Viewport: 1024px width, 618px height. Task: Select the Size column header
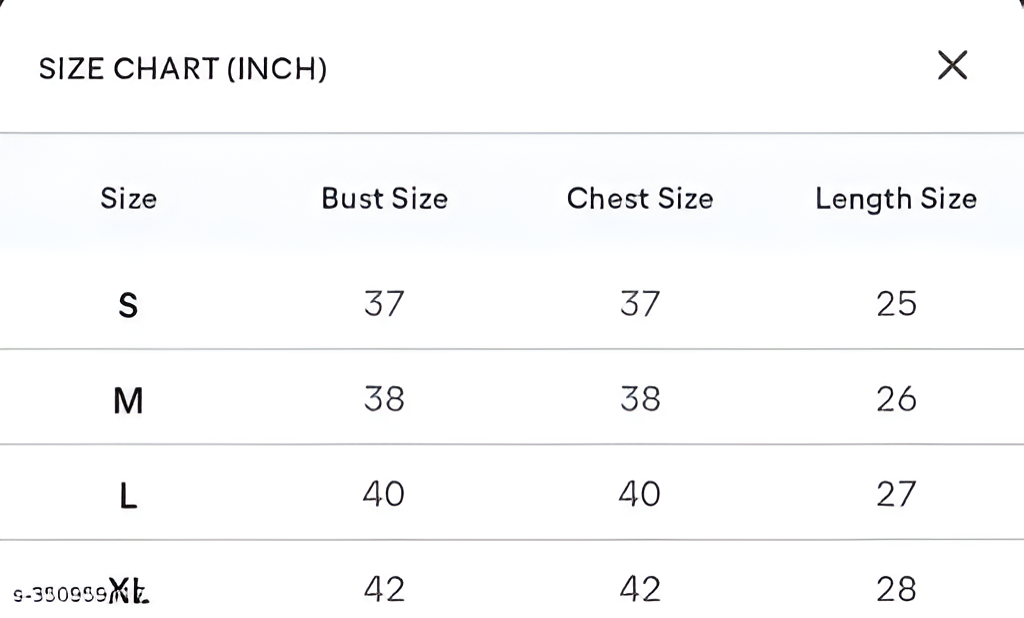pyautogui.click(x=128, y=198)
